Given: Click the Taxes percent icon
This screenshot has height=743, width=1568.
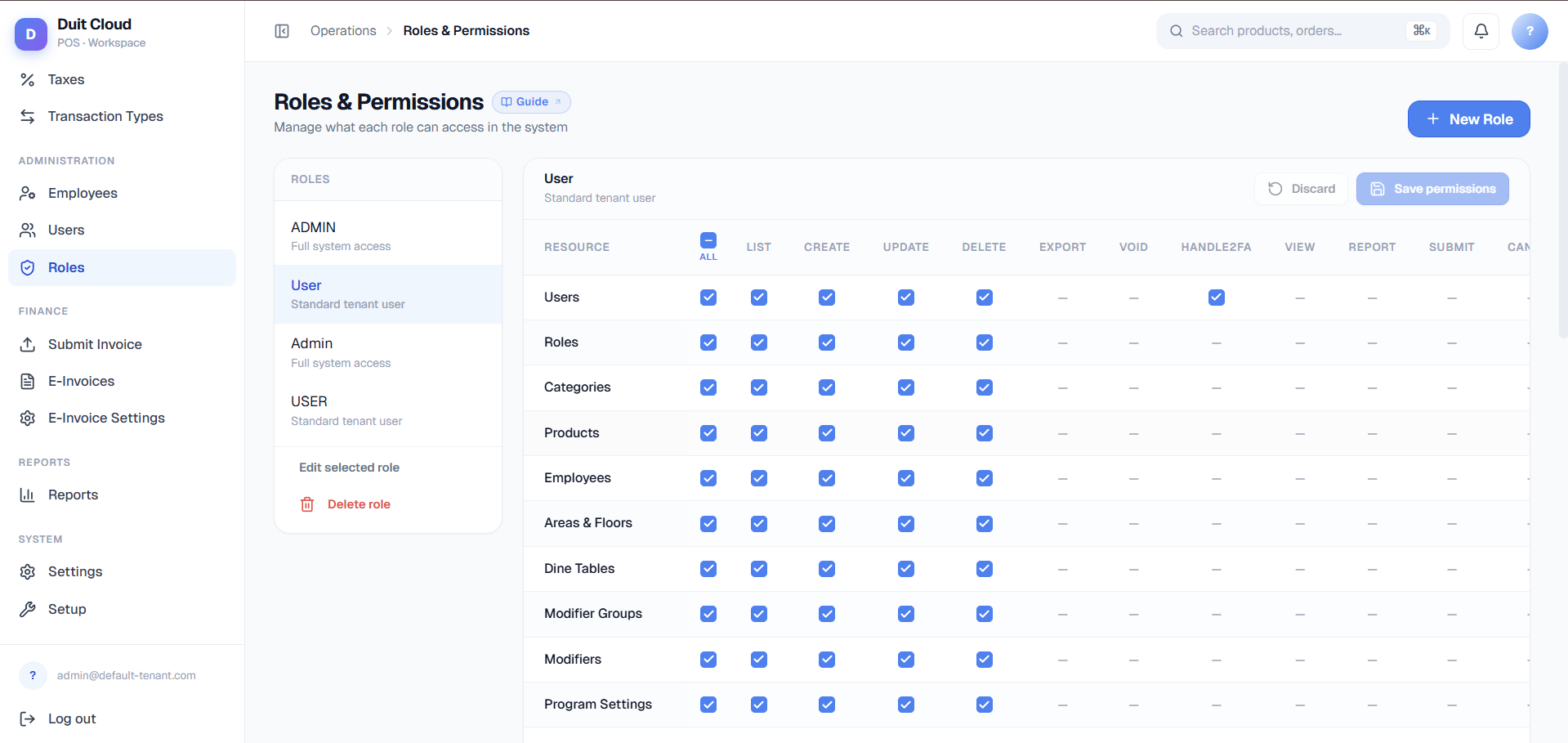Looking at the screenshot, I should [28, 79].
